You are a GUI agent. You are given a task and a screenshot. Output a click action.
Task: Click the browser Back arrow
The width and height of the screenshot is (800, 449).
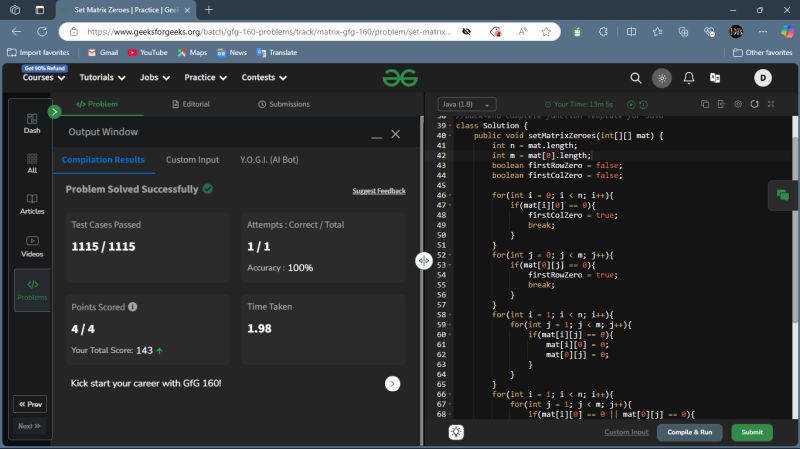coord(16,32)
